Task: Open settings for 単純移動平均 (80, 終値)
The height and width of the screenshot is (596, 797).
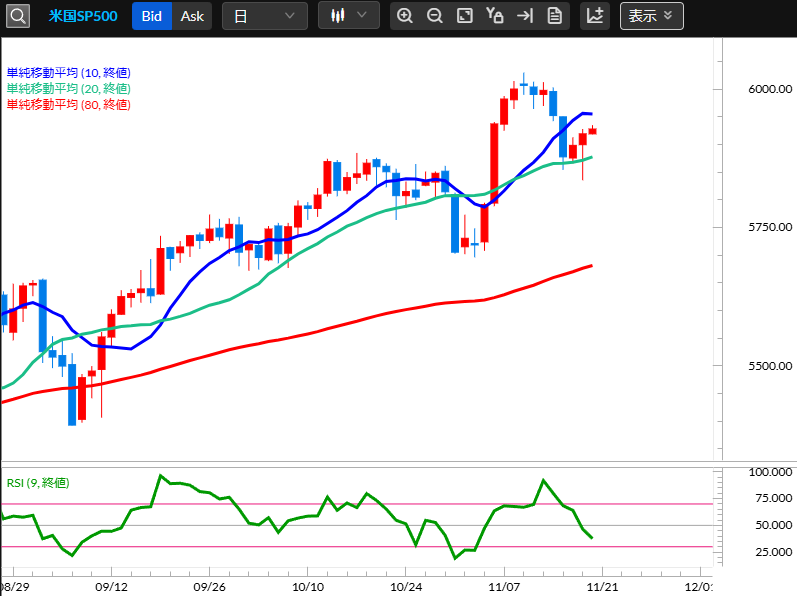Action: [69, 104]
